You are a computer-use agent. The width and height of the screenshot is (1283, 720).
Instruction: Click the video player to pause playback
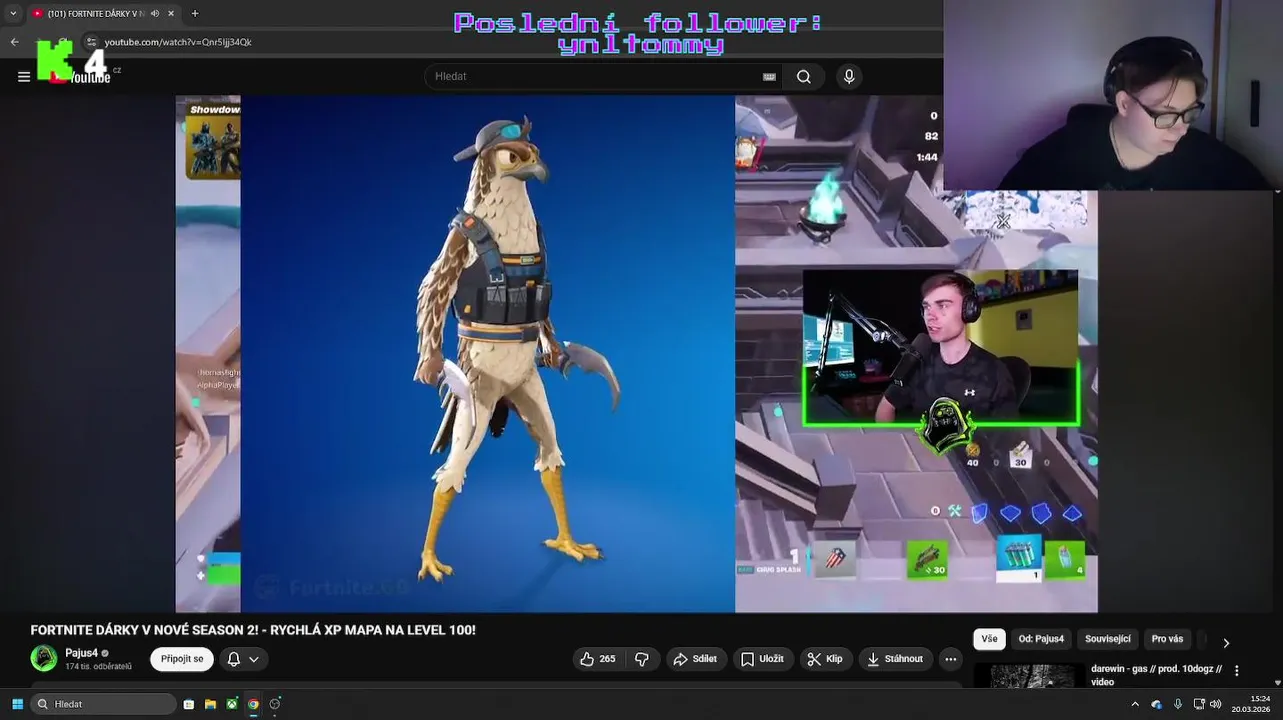(636, 354)
